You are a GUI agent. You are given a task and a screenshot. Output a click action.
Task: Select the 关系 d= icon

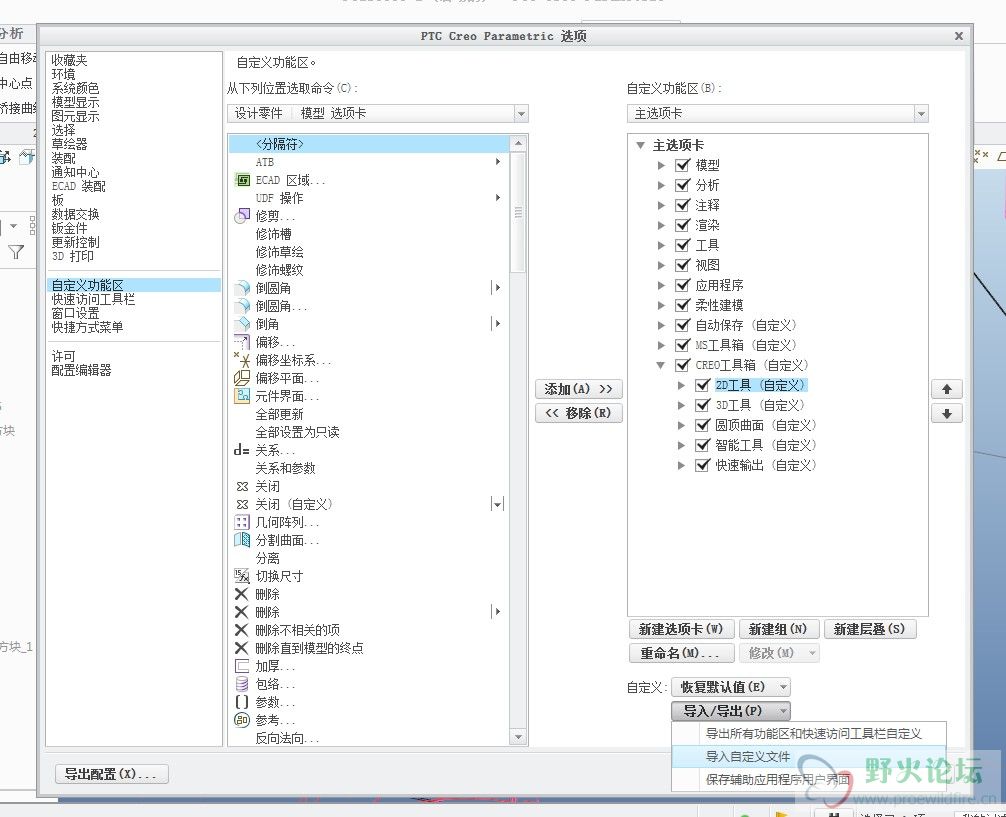coord(241,450)
